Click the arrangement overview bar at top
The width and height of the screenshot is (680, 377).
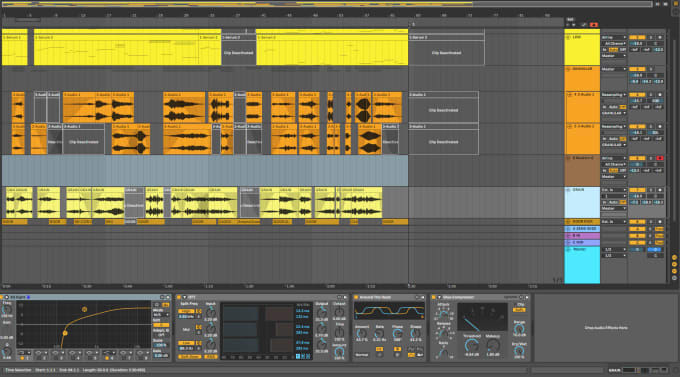tap(327, 4)
